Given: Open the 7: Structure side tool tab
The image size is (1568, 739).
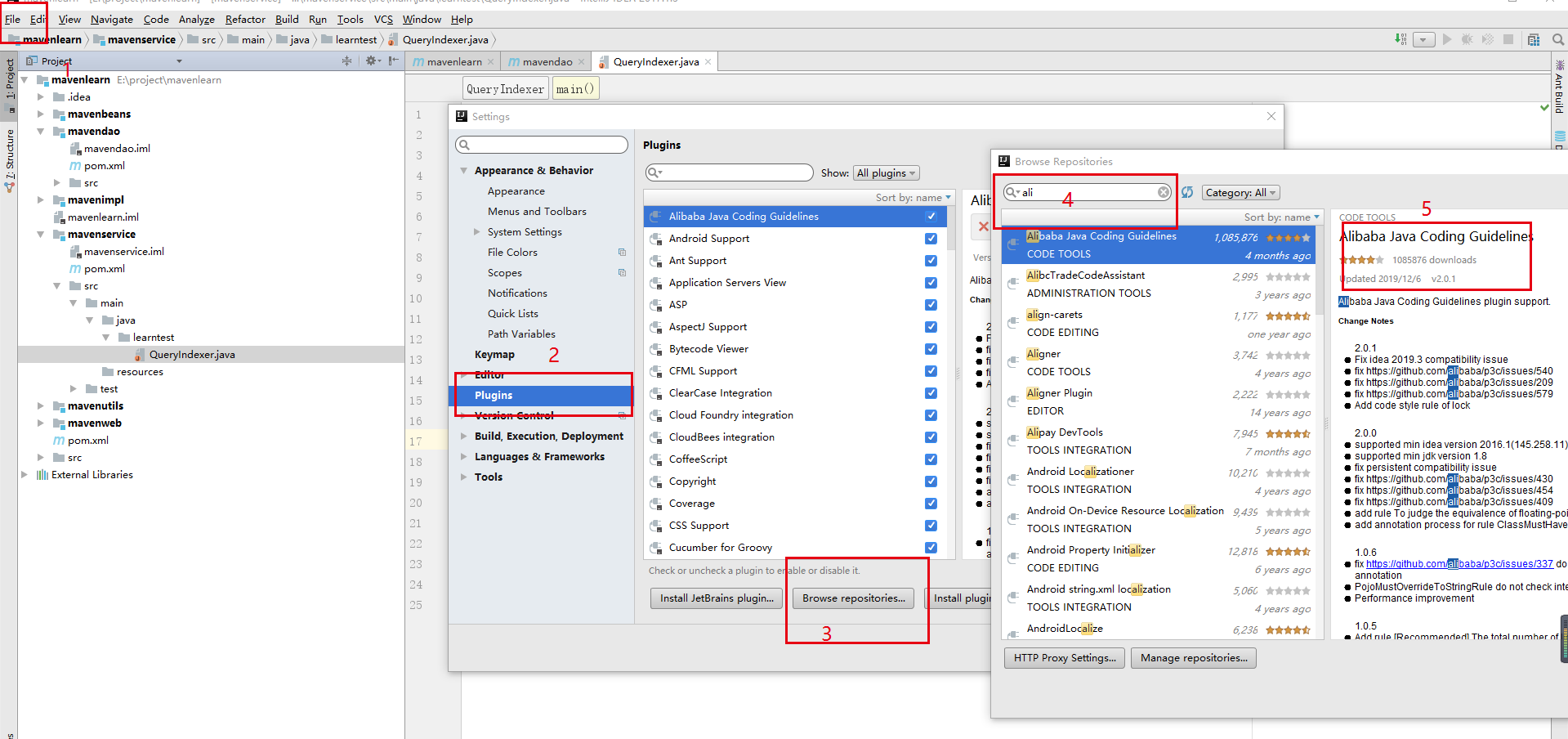Looking at the screenshot, I should click(x=10, y=159).
